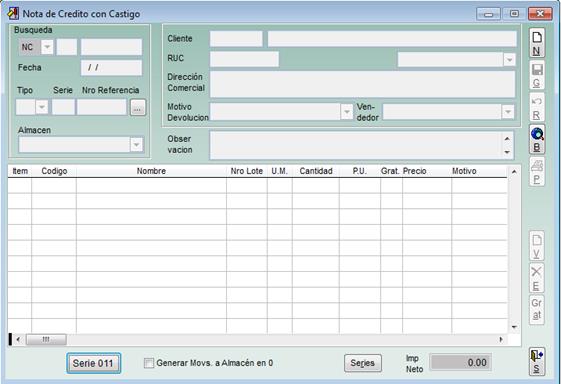Click the U.M. column header
The height and width of the screenshot is (384, 561).
tap(279, 171)
